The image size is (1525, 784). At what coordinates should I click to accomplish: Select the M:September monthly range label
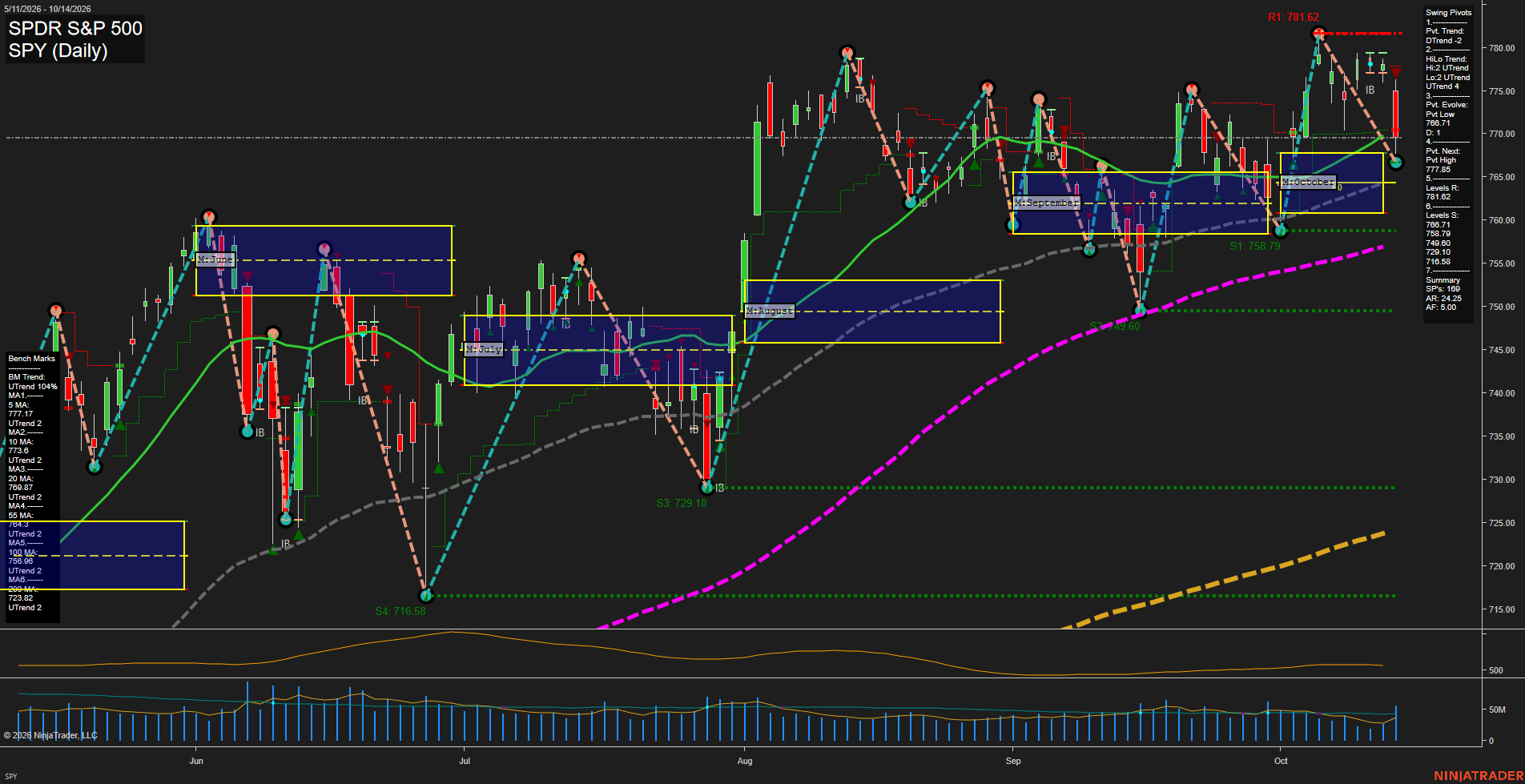(x=1047, y=203)
